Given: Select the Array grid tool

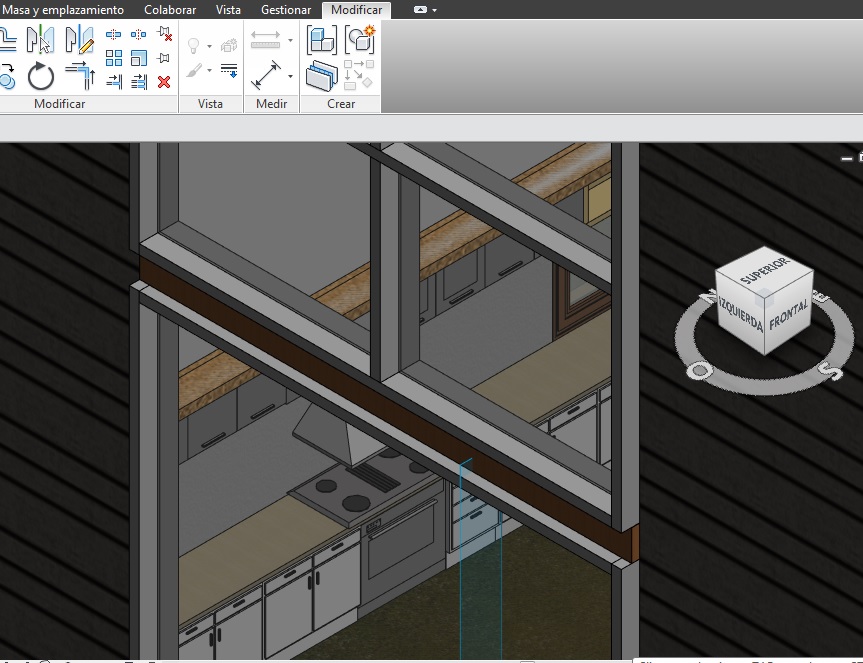Looking at the screenshot, I should [114, 58].
